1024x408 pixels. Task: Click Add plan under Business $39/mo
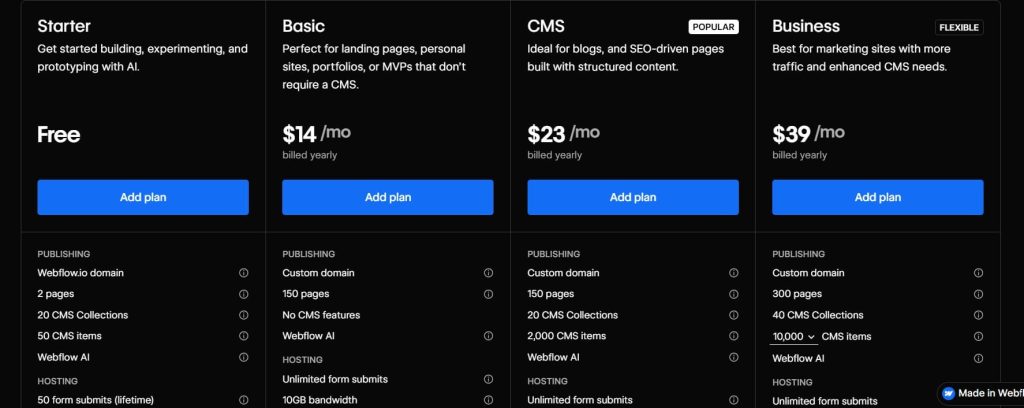(x=878, y=197)
